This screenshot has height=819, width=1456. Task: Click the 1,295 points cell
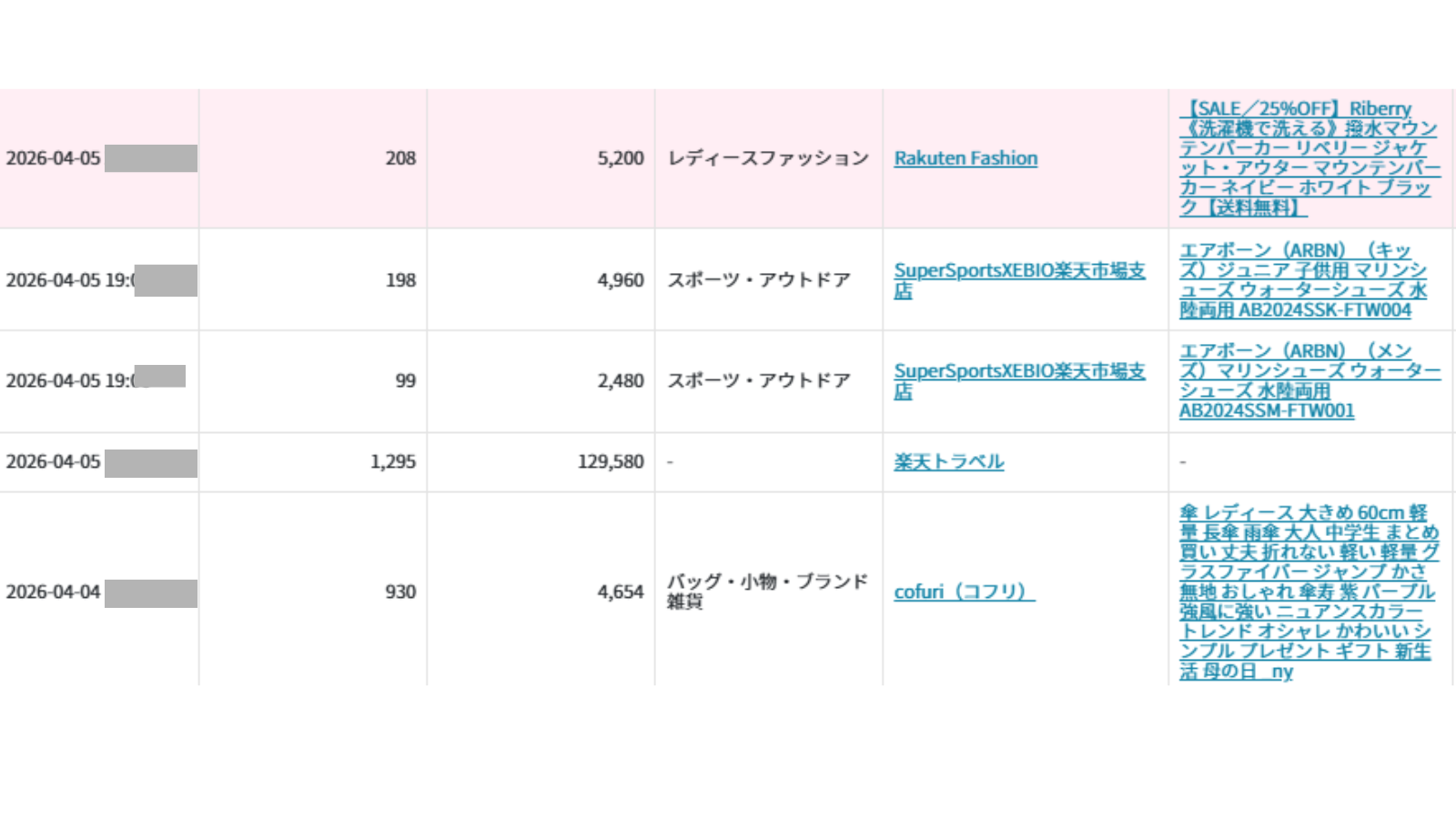click(x=393, y=462)
